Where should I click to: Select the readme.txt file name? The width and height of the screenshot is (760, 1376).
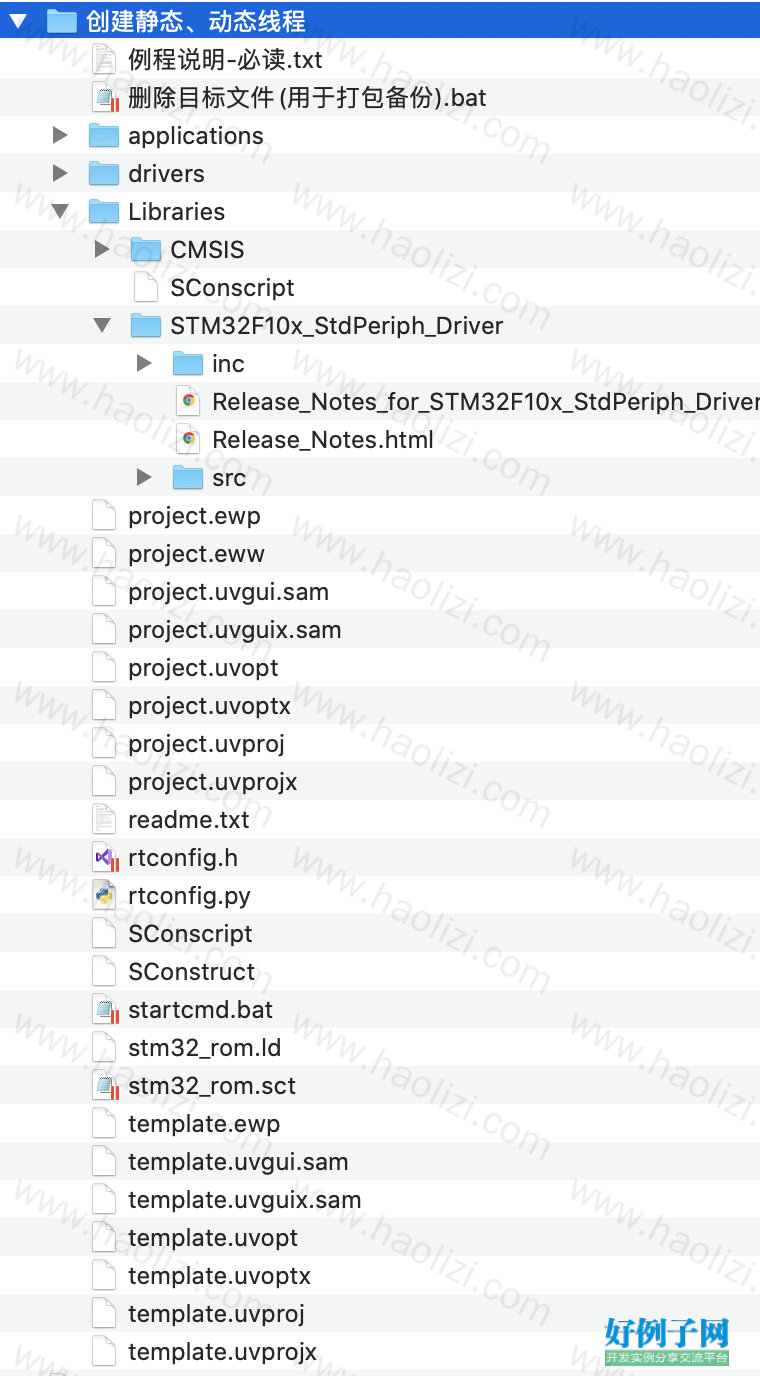(x=188, y=819)
